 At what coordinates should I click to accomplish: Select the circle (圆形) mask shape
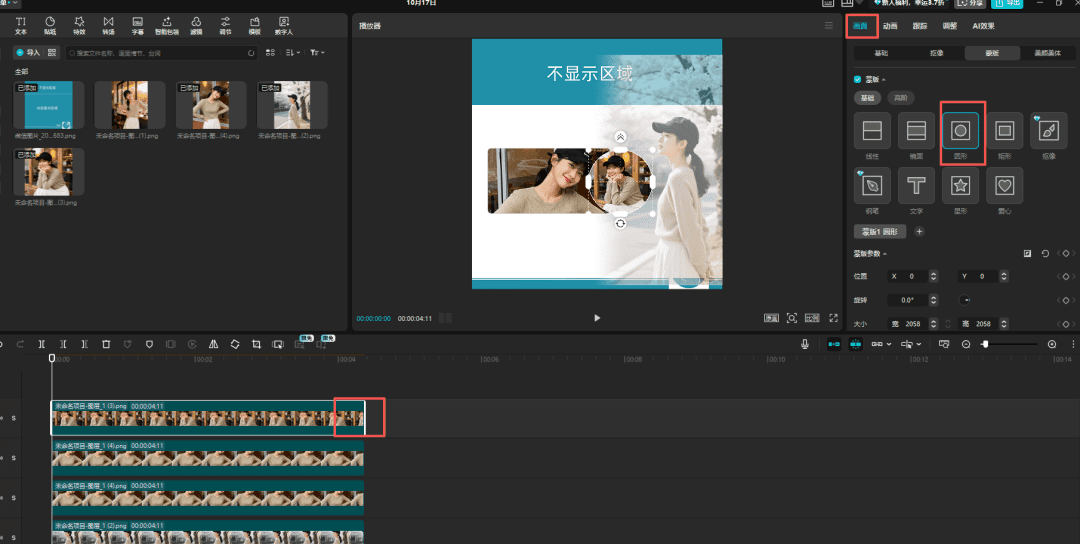960,131
